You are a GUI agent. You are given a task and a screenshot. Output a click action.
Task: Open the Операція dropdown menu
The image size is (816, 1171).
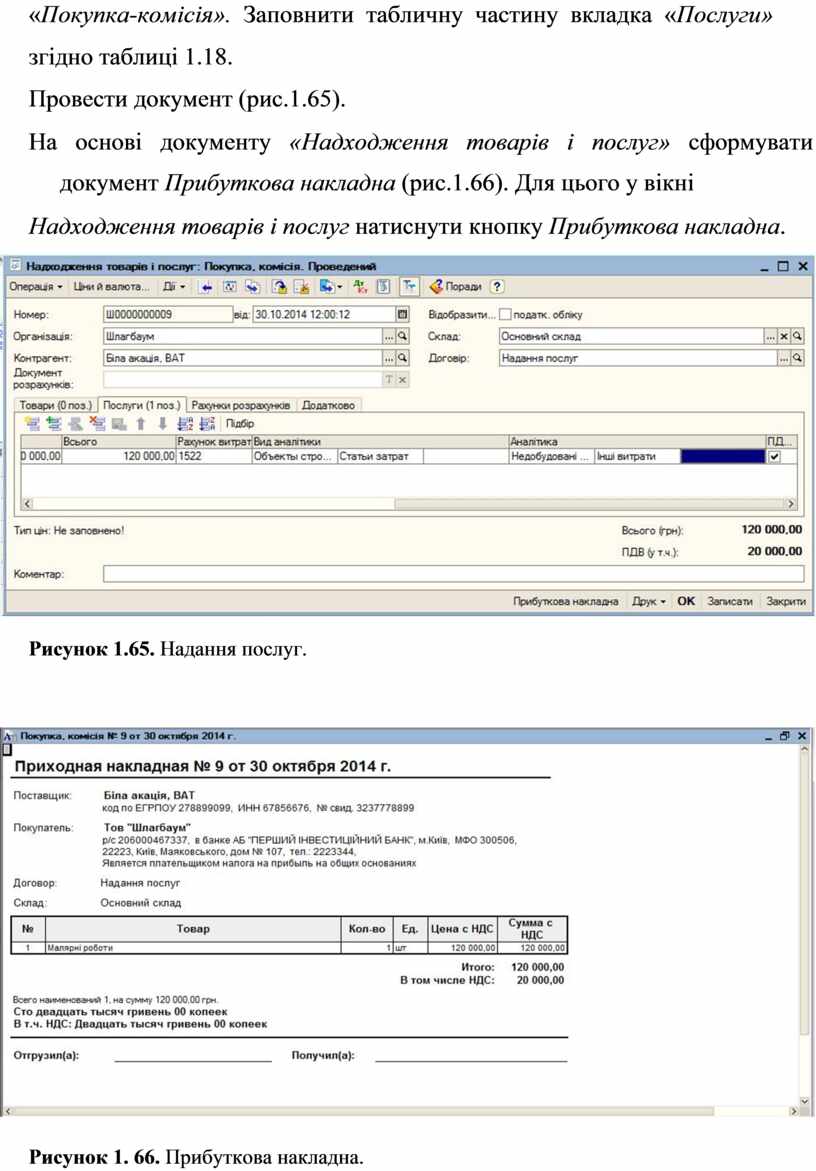point(35,287)
